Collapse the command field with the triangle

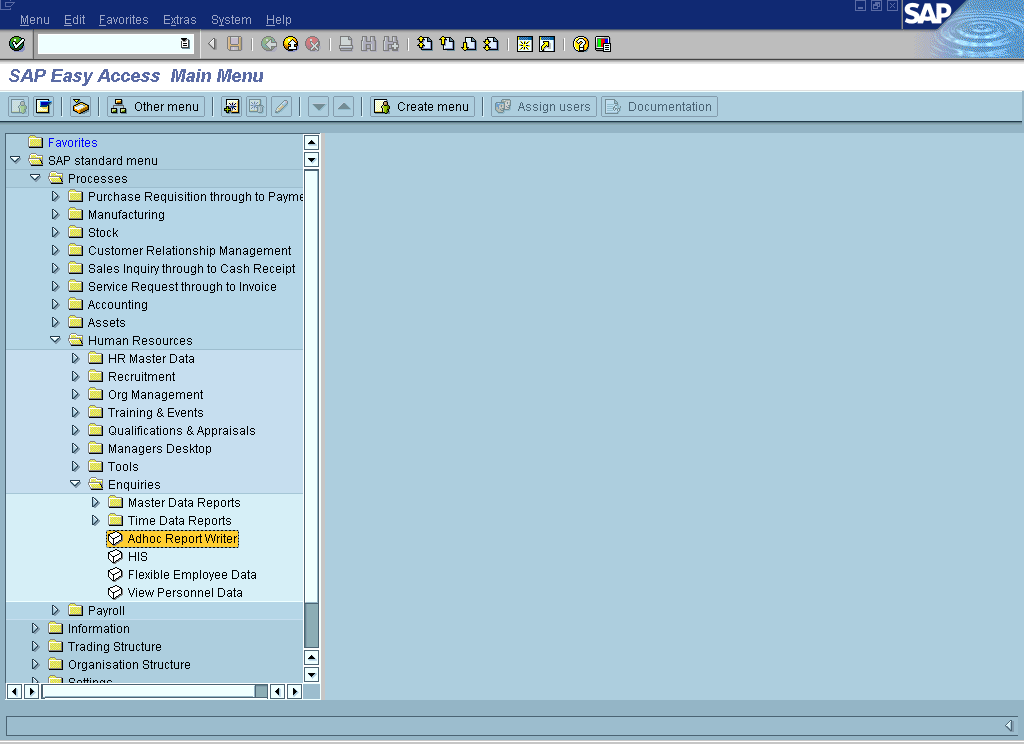pos(212,44)
